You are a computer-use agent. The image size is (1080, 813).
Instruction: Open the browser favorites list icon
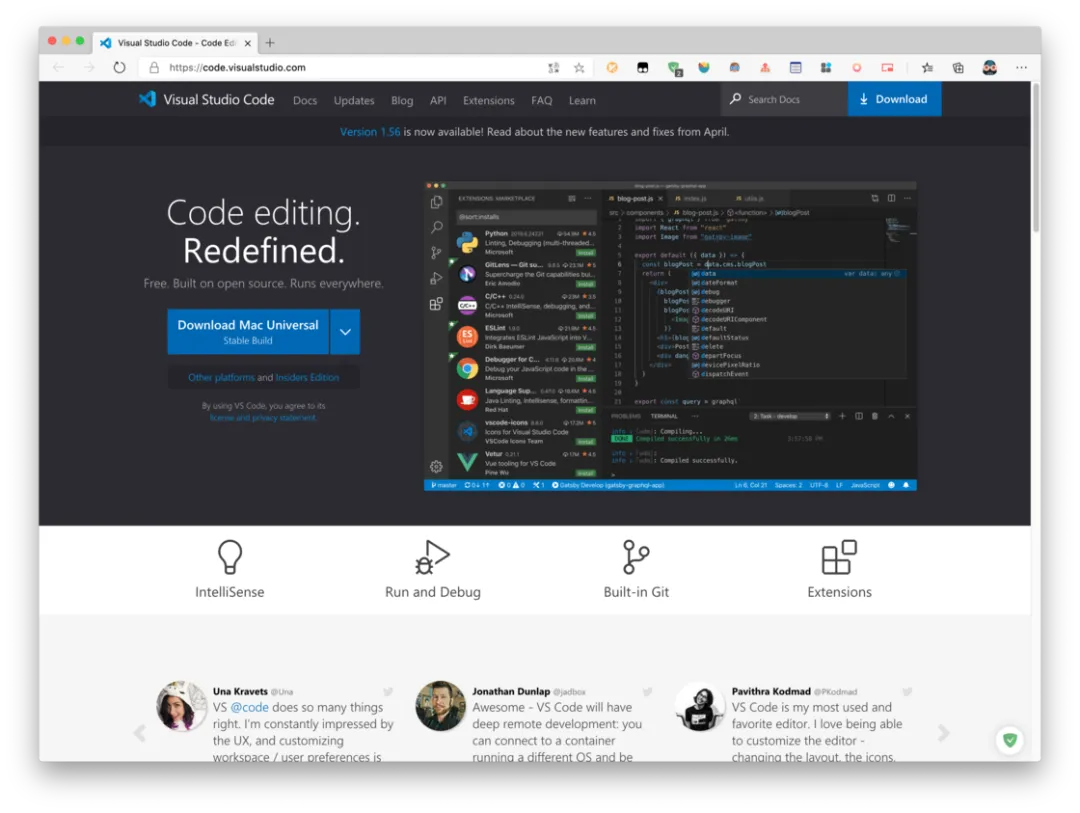point(928,68)
